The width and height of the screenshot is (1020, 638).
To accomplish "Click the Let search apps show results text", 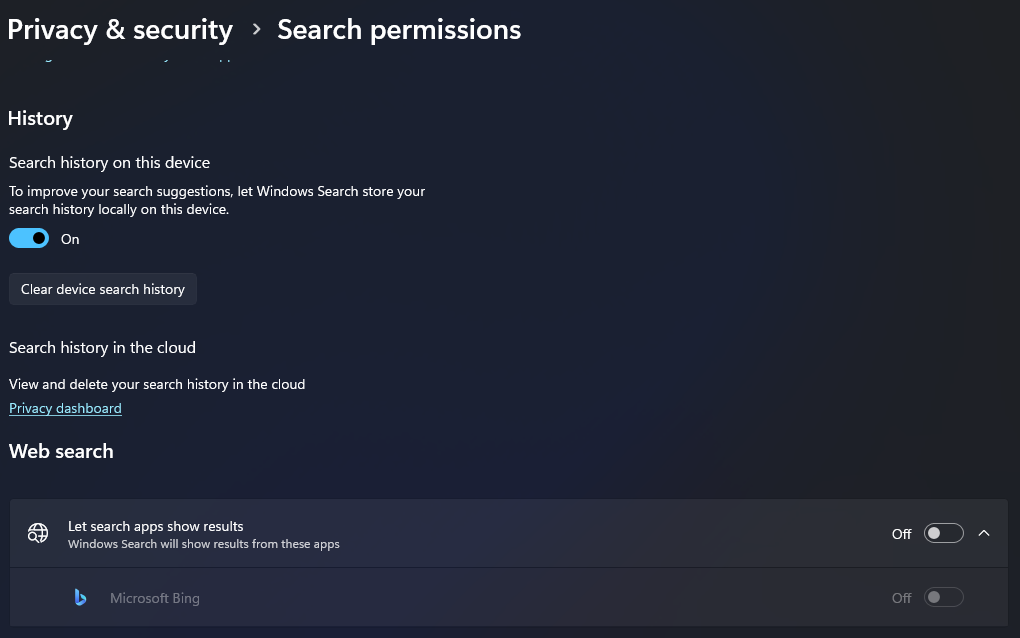I will point(156,526).
